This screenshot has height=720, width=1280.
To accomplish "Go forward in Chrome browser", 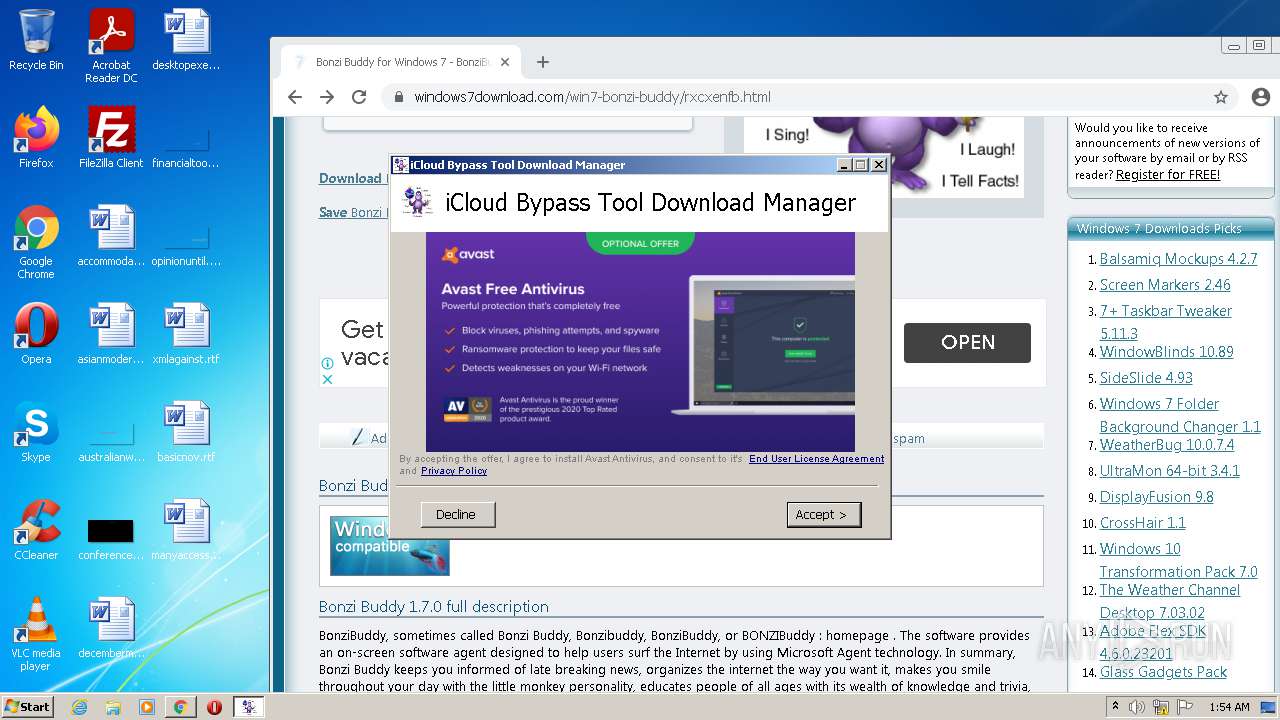I will pos(327,97).
